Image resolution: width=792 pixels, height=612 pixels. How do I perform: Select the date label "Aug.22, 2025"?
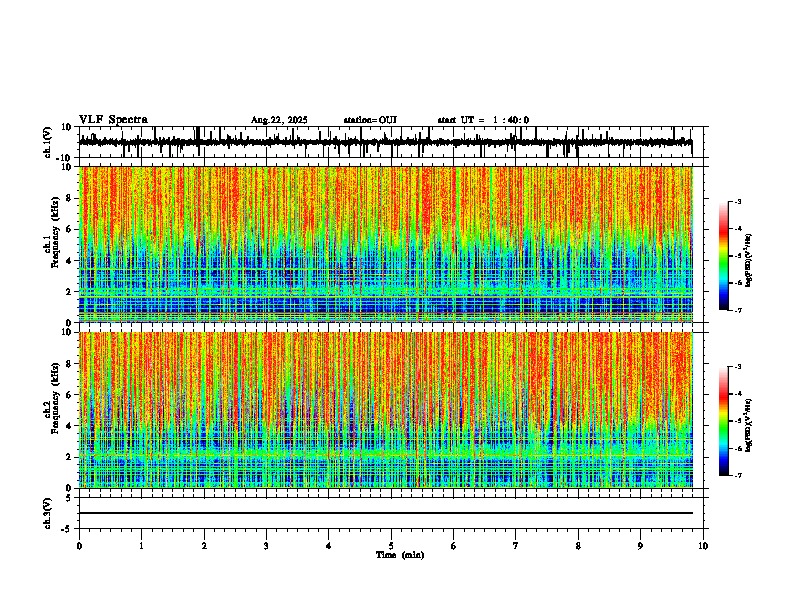279,120
